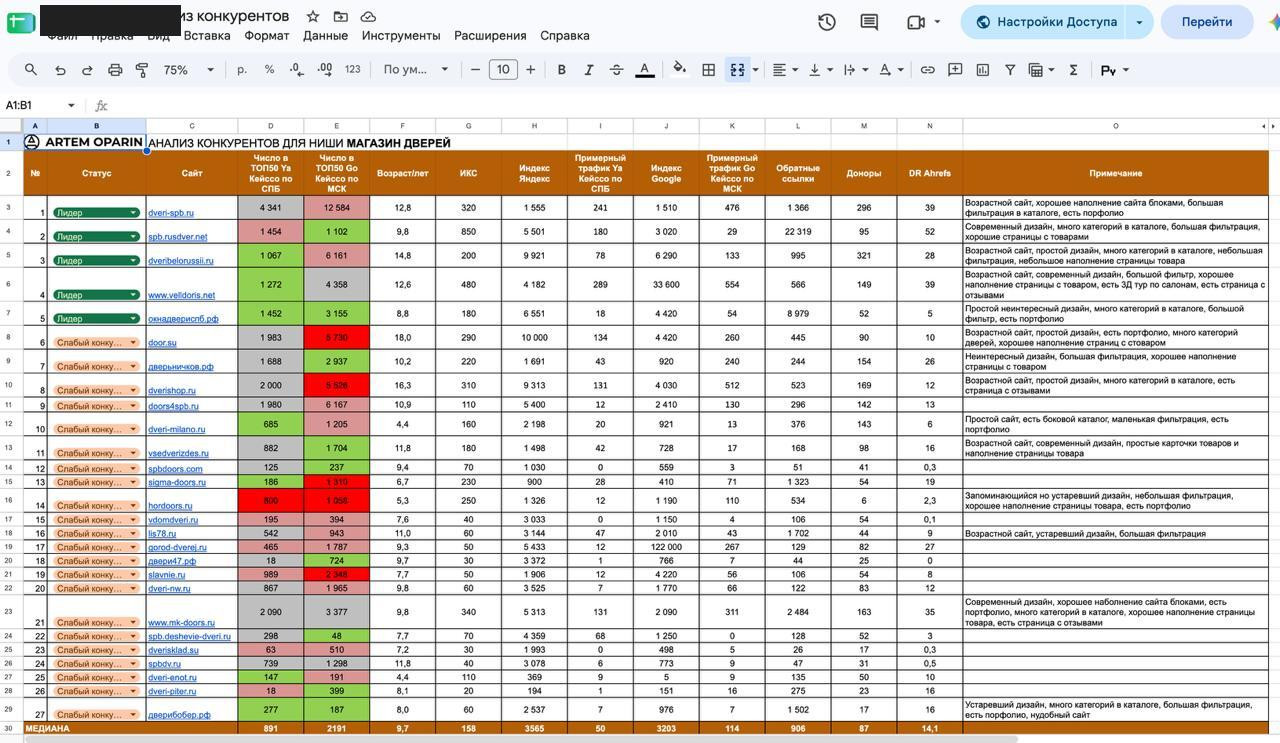Expand share options arrow
The image size is (1280, 743).
click(x=1139, y=22)
